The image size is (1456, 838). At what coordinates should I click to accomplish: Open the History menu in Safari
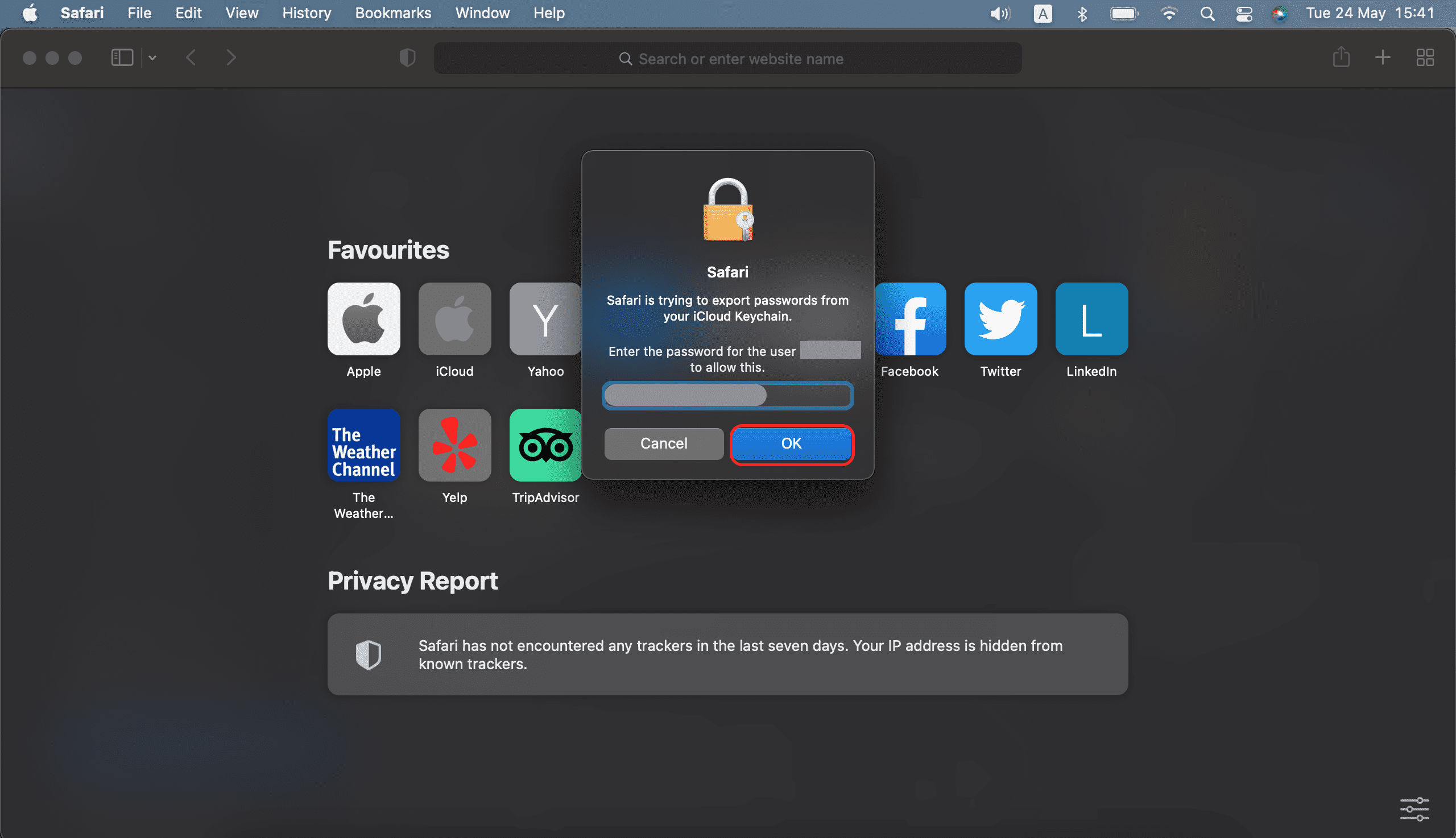point(305,13)
